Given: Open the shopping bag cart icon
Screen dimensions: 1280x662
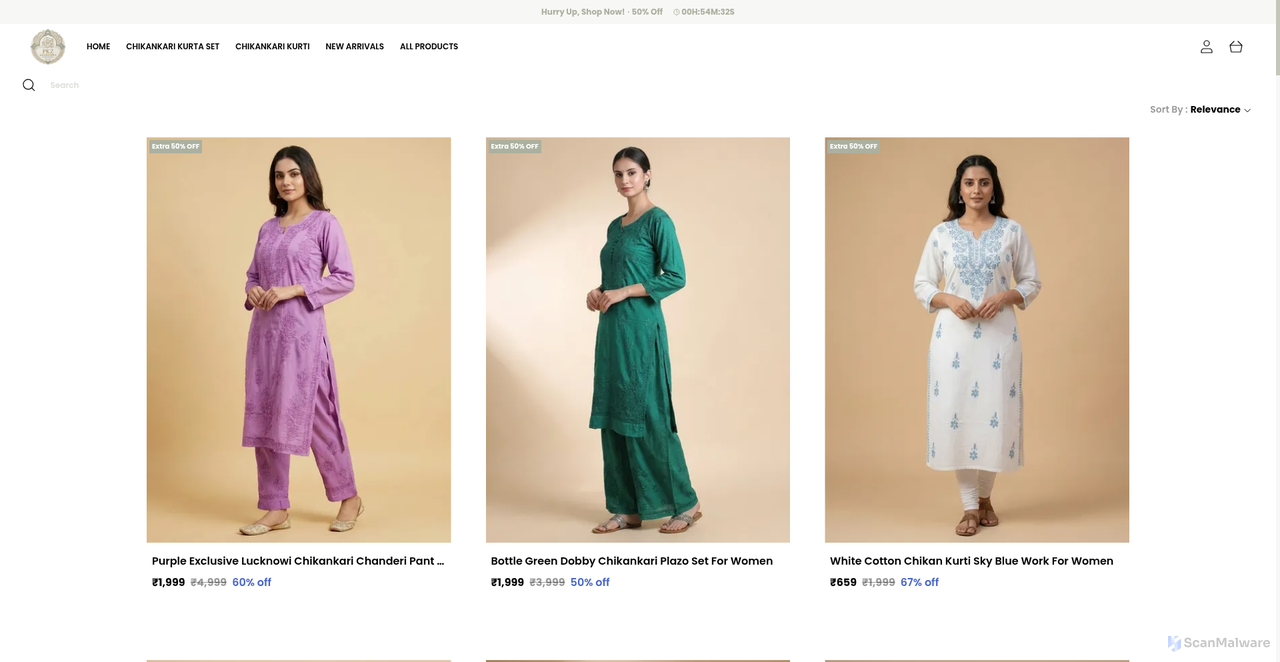Looking at the screenshot, I should click(x=1236, y=47).
